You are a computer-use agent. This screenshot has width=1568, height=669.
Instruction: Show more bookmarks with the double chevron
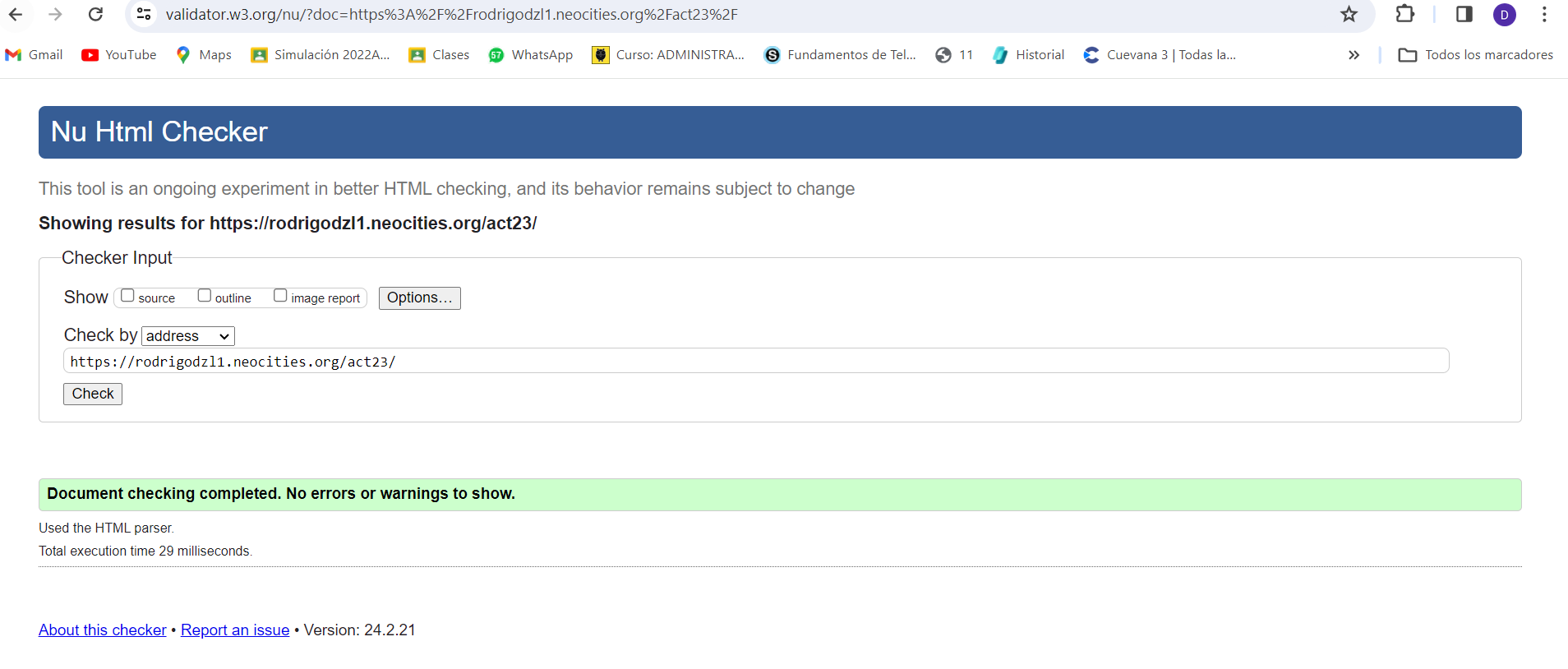tap(1354, 55)
